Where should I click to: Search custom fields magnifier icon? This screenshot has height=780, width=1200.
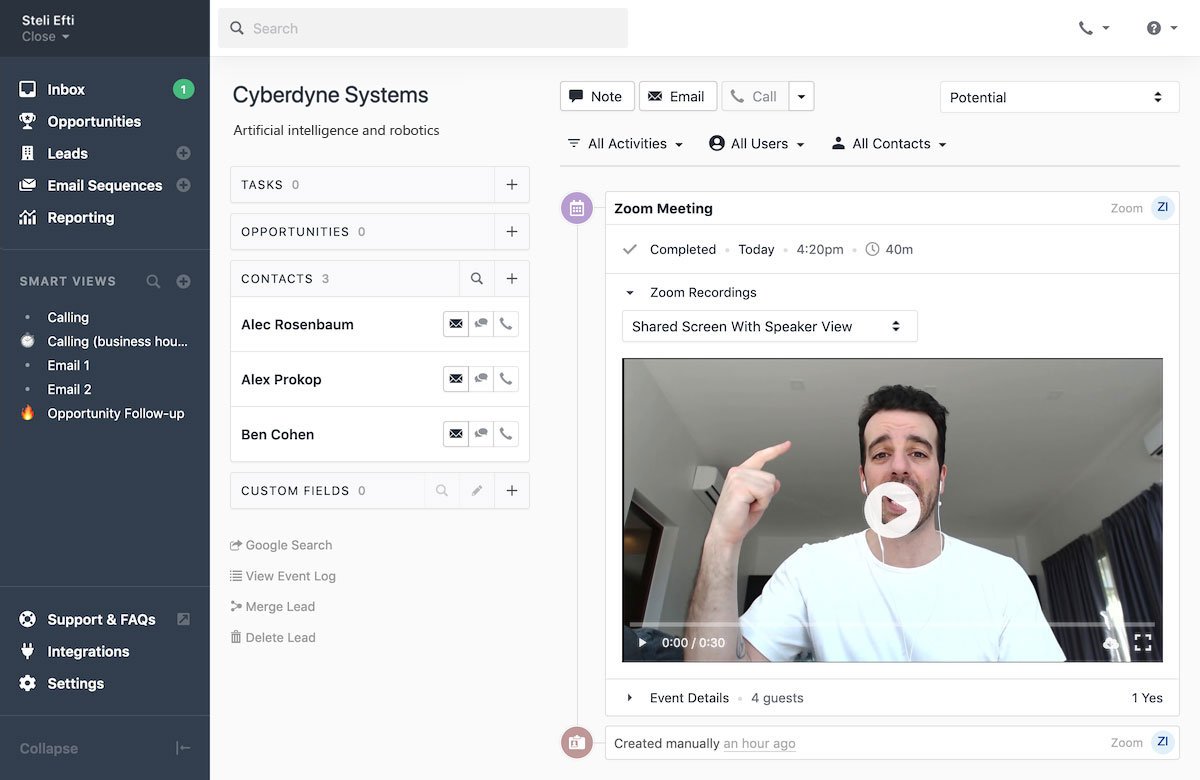[442, 491]
